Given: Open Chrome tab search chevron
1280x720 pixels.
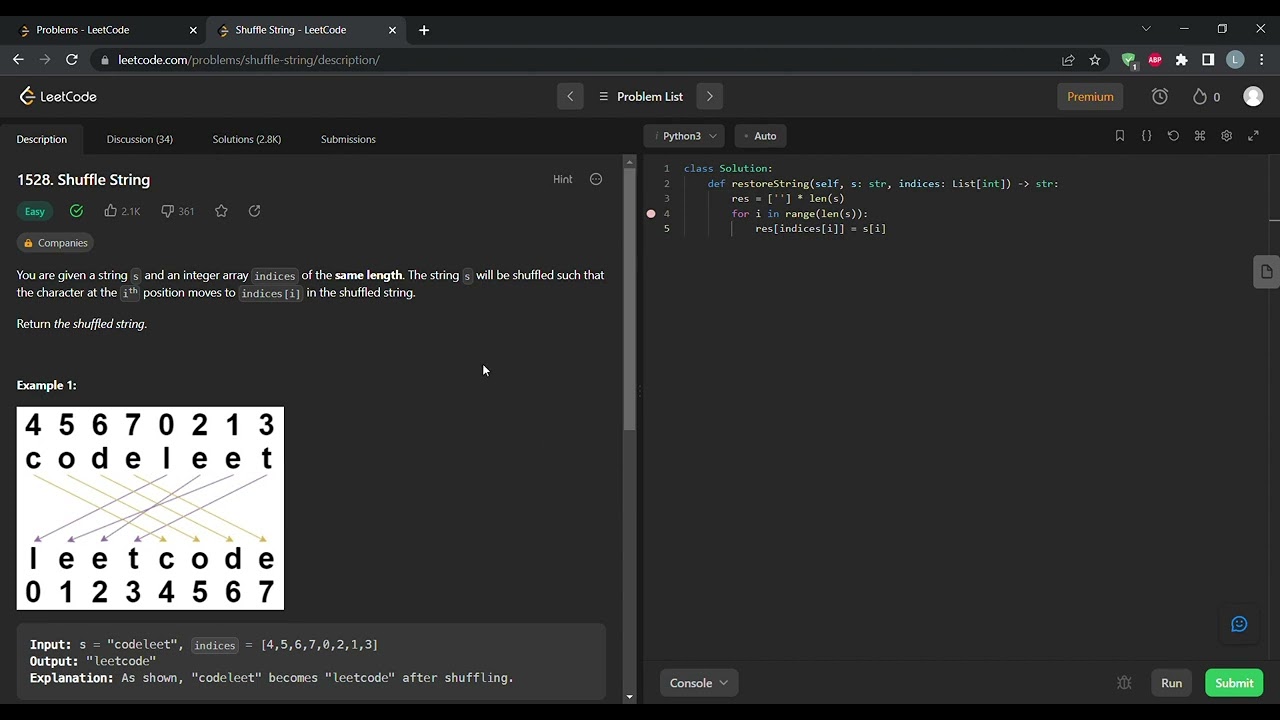Looking at the screenshot, I should tap(1146, 29).
